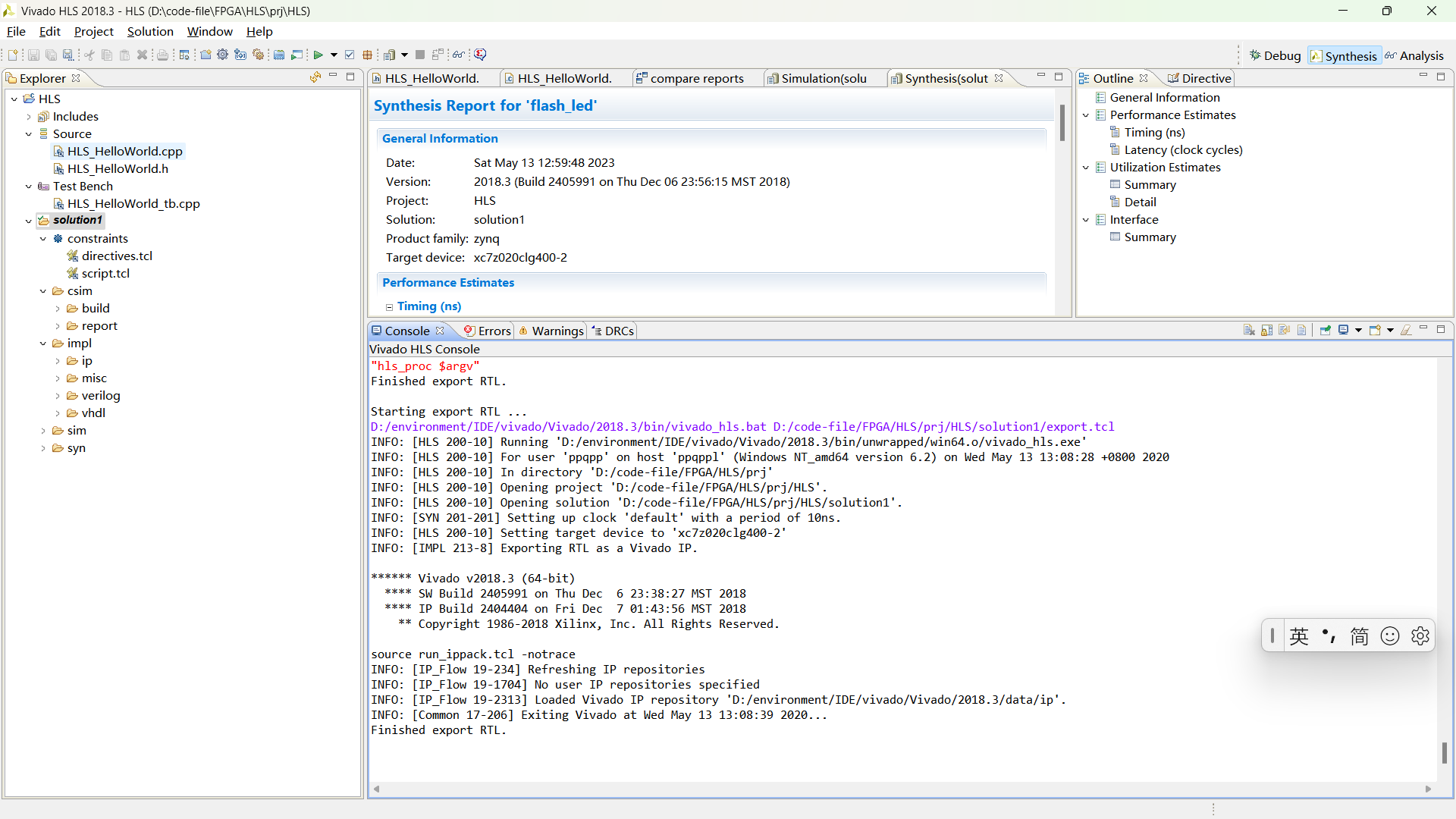This screenshot has width=1456, height=819.
Task: Toggle Scroll Lock in console toolbar
Action: coord(1266,330)
